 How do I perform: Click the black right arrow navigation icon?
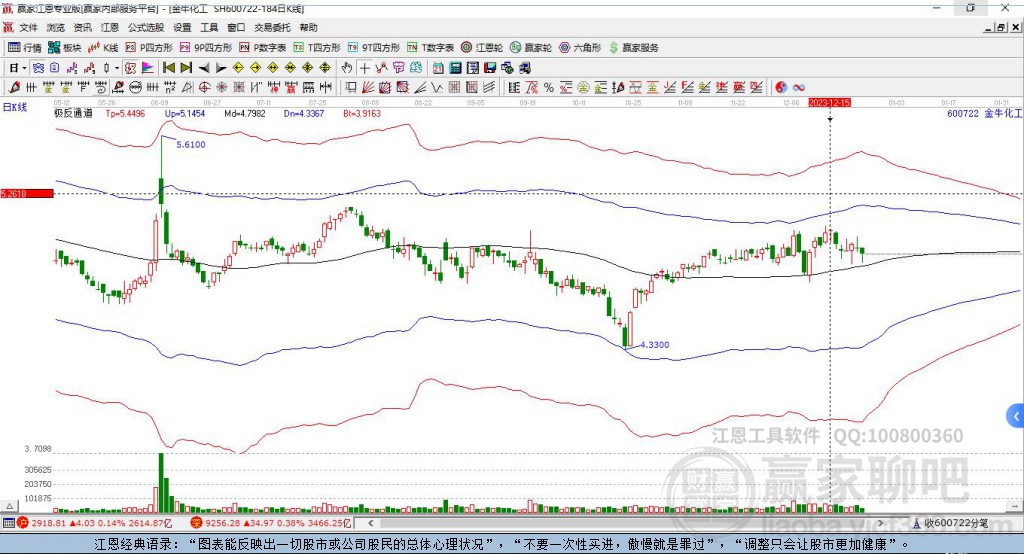[x=221, y=68]
